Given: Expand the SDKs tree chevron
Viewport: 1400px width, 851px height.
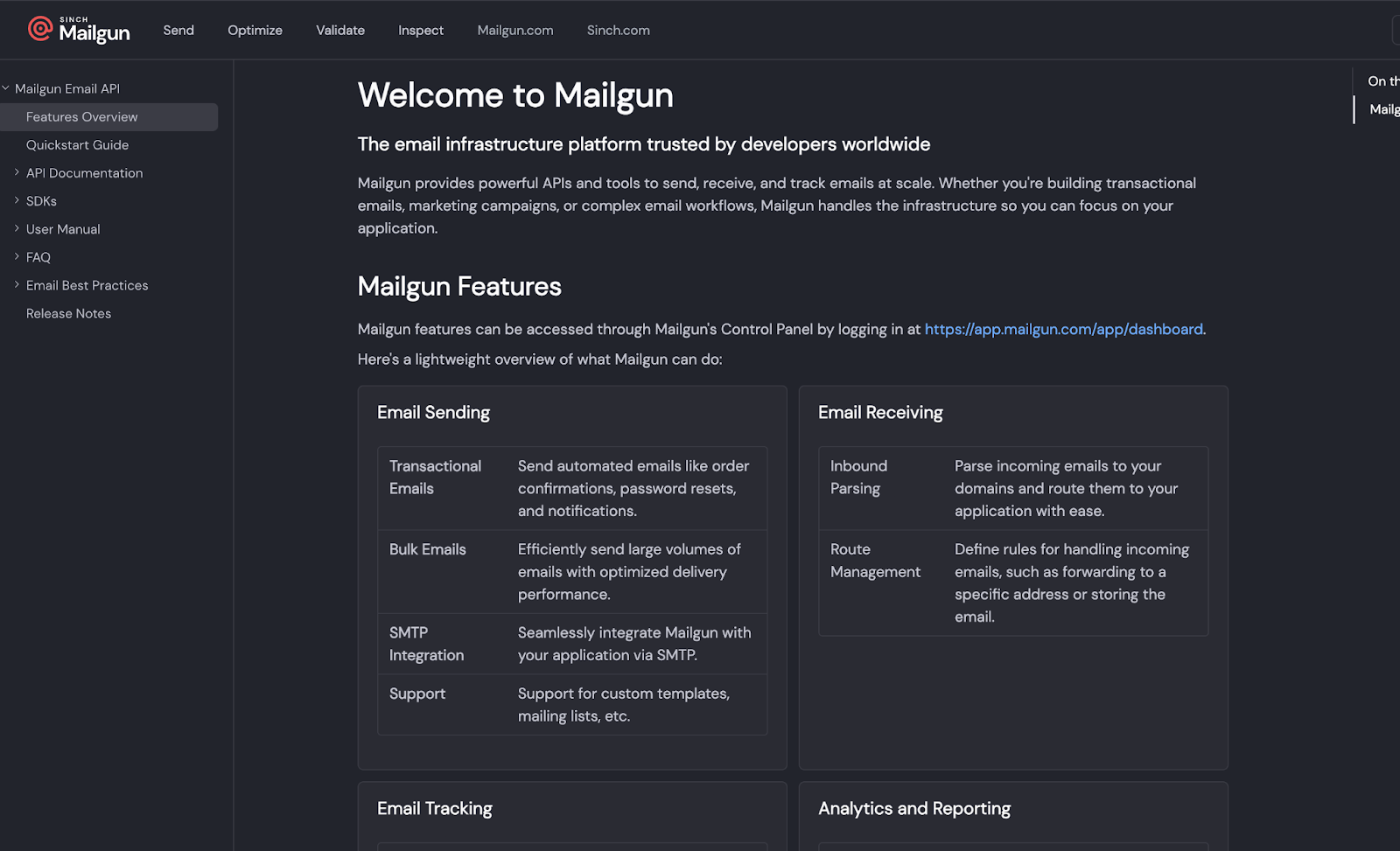Looking at the screenshot, I should (x=17, y=200).
